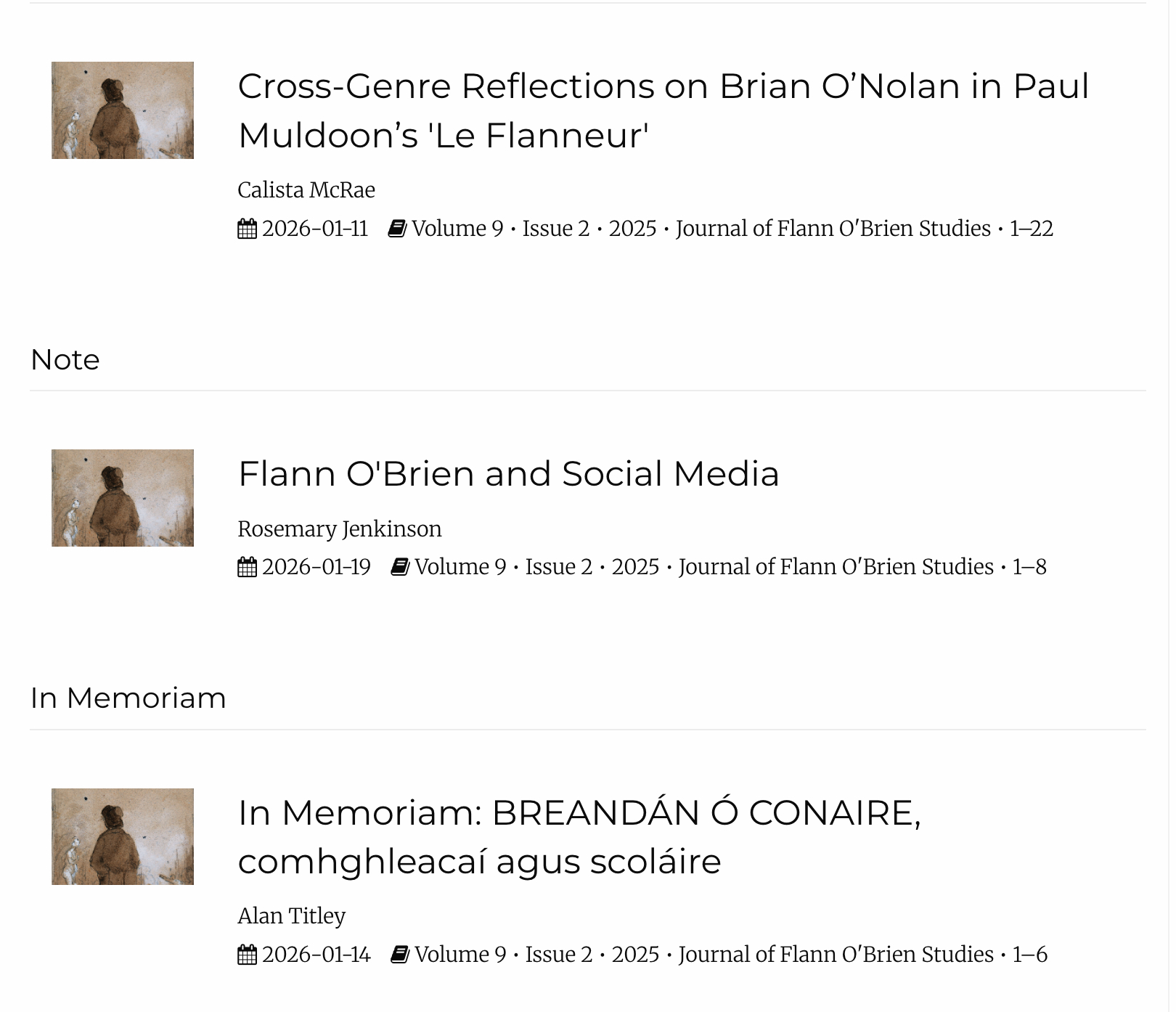Open the thumbnail for the Cross-Genre Reflections article

tap(123, 110)
